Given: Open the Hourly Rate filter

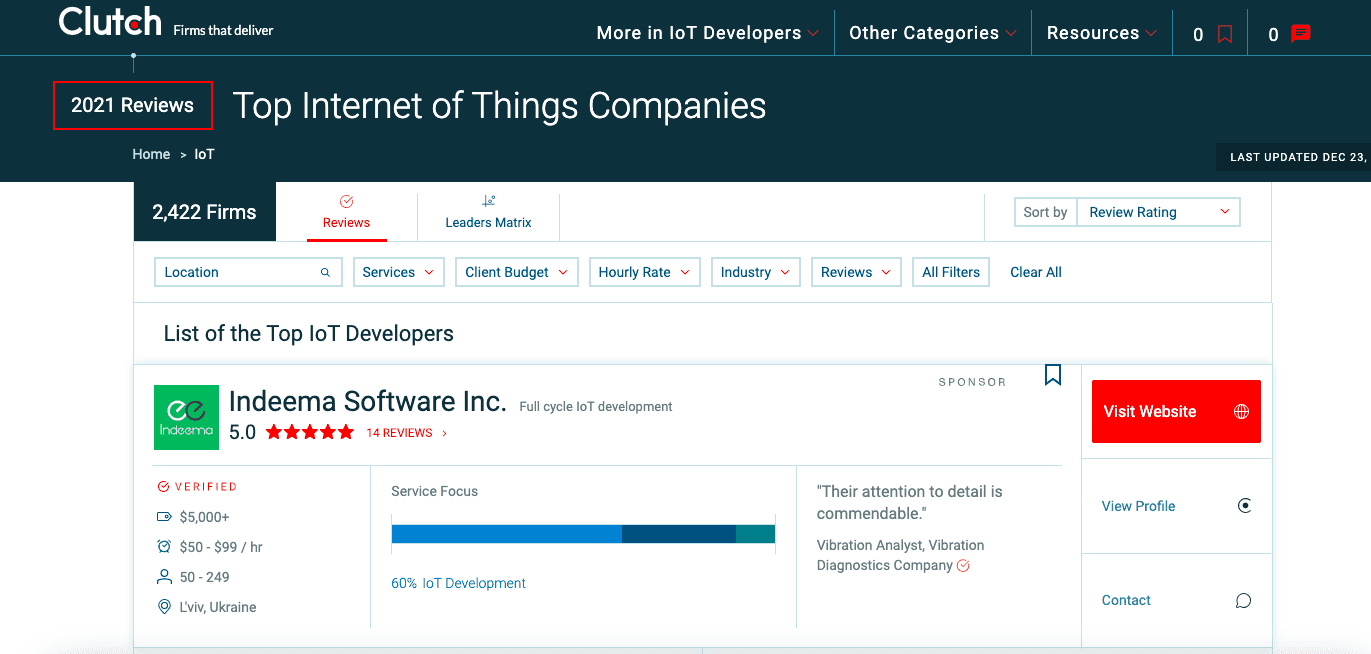Looking at the screenshot, I should tap(643, 272).
